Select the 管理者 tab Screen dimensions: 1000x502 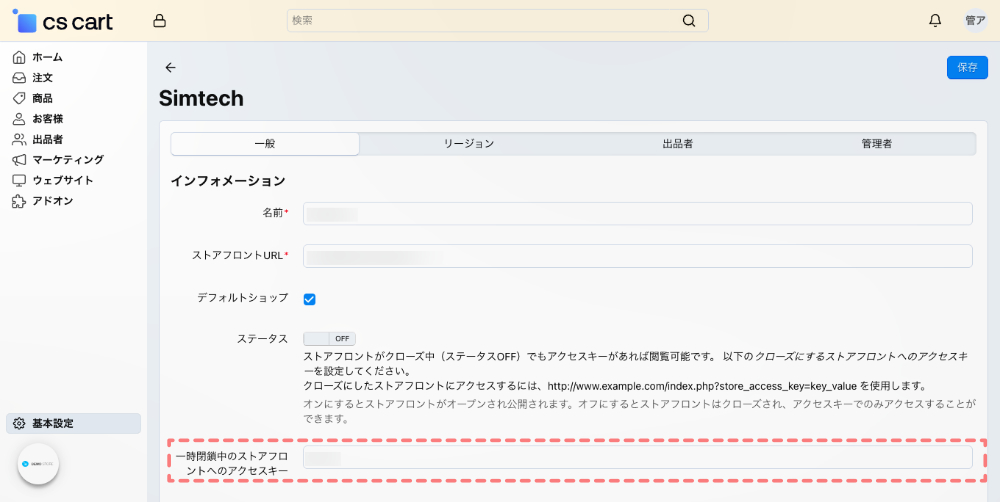click(876, 144)
